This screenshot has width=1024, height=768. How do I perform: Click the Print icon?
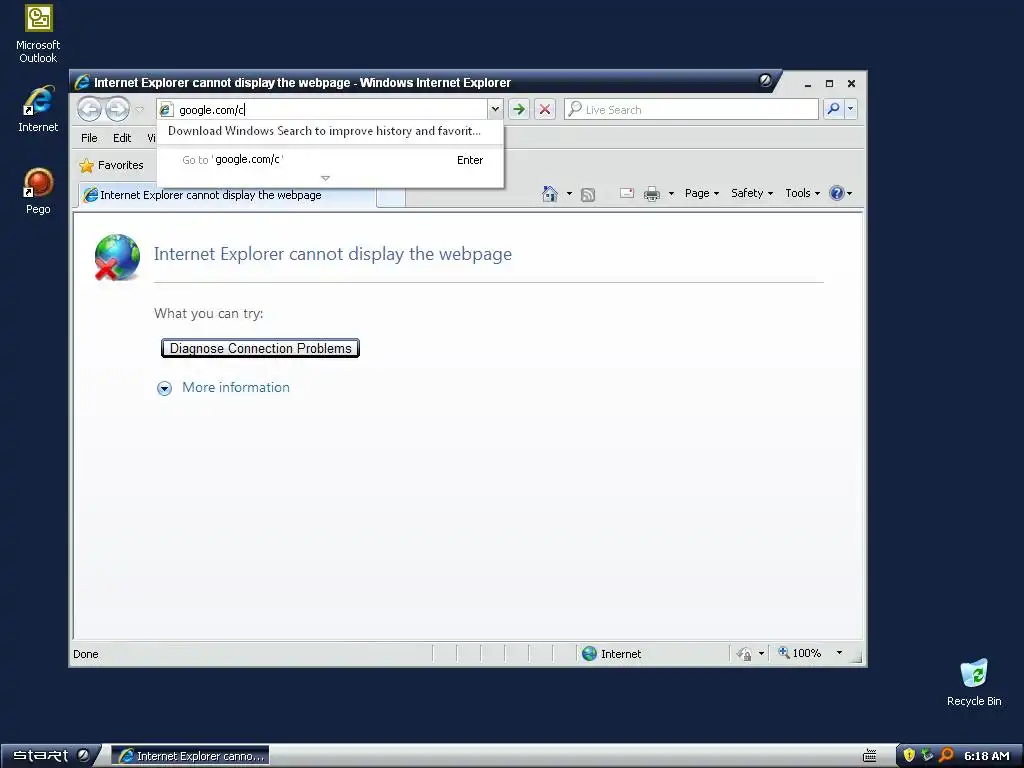click(652, 193)
